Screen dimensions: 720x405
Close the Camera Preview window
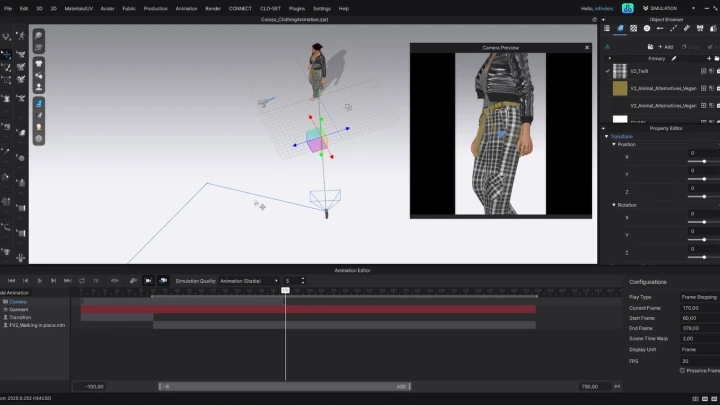click(x=586, y=47)
